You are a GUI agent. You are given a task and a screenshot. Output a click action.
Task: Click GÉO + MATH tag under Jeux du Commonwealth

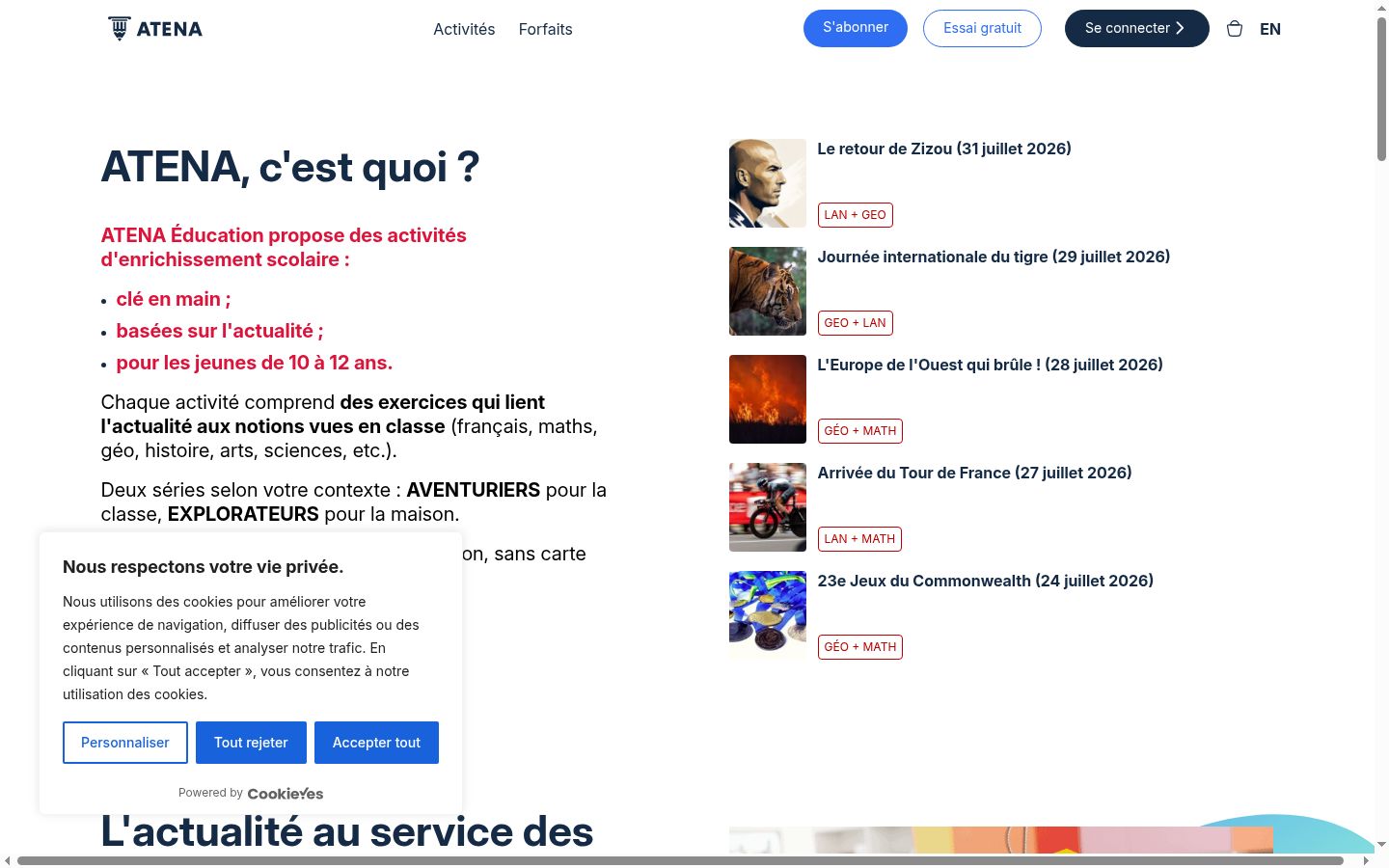point(860,647)
